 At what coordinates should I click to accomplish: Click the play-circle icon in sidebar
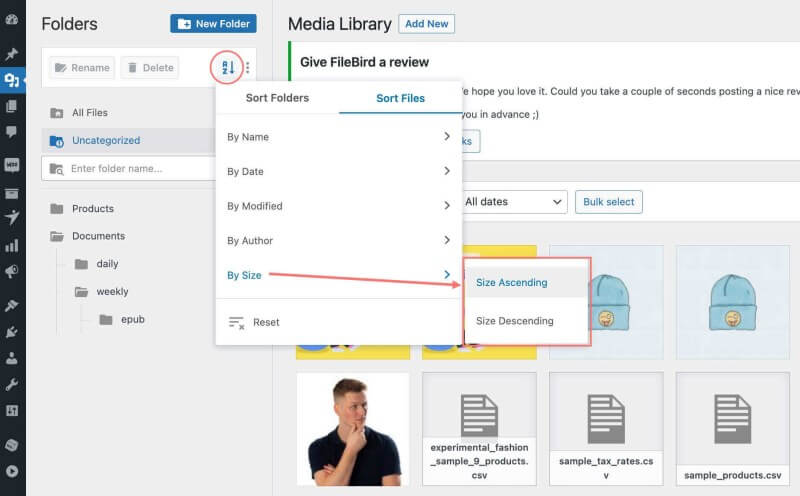pos(12,471)
